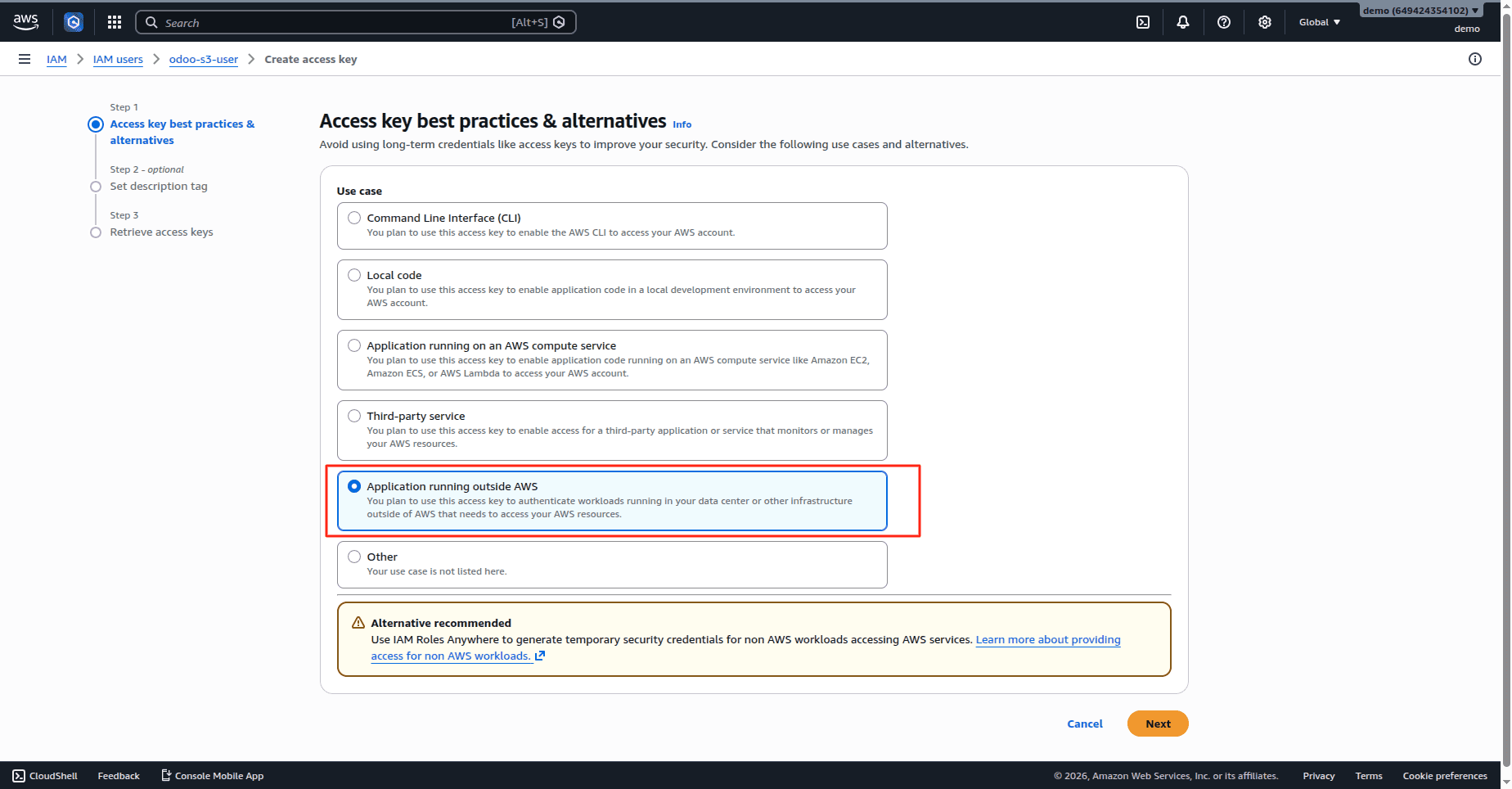The image size is (1512, 789).
Task: Open the Amazon Q icon in top bar
Action: [x=74, y=22]
